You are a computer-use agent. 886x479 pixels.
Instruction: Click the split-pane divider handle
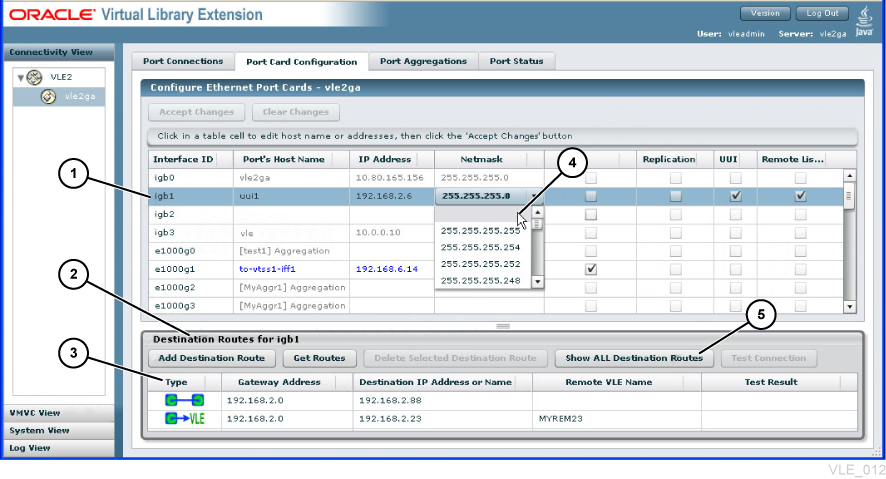tap(503, 326)
